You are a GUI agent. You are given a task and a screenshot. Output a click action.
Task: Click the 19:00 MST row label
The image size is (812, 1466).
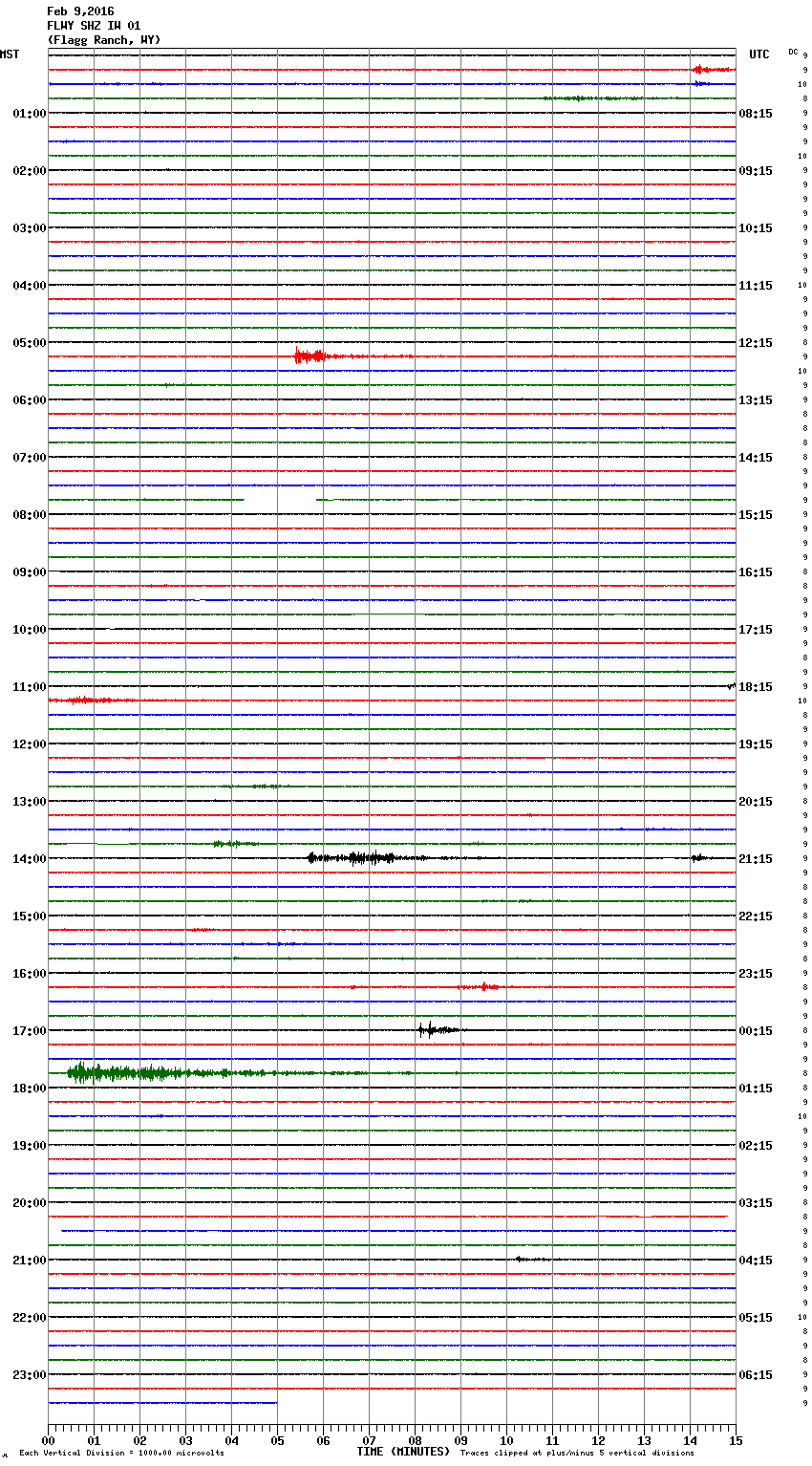pos(30,1146)
